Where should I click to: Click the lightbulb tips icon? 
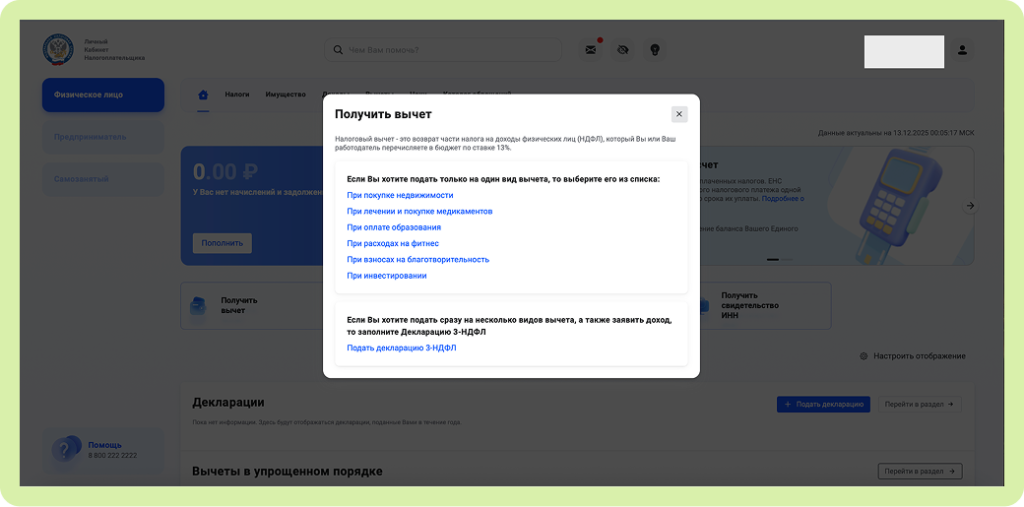click(x=655, y=50)
